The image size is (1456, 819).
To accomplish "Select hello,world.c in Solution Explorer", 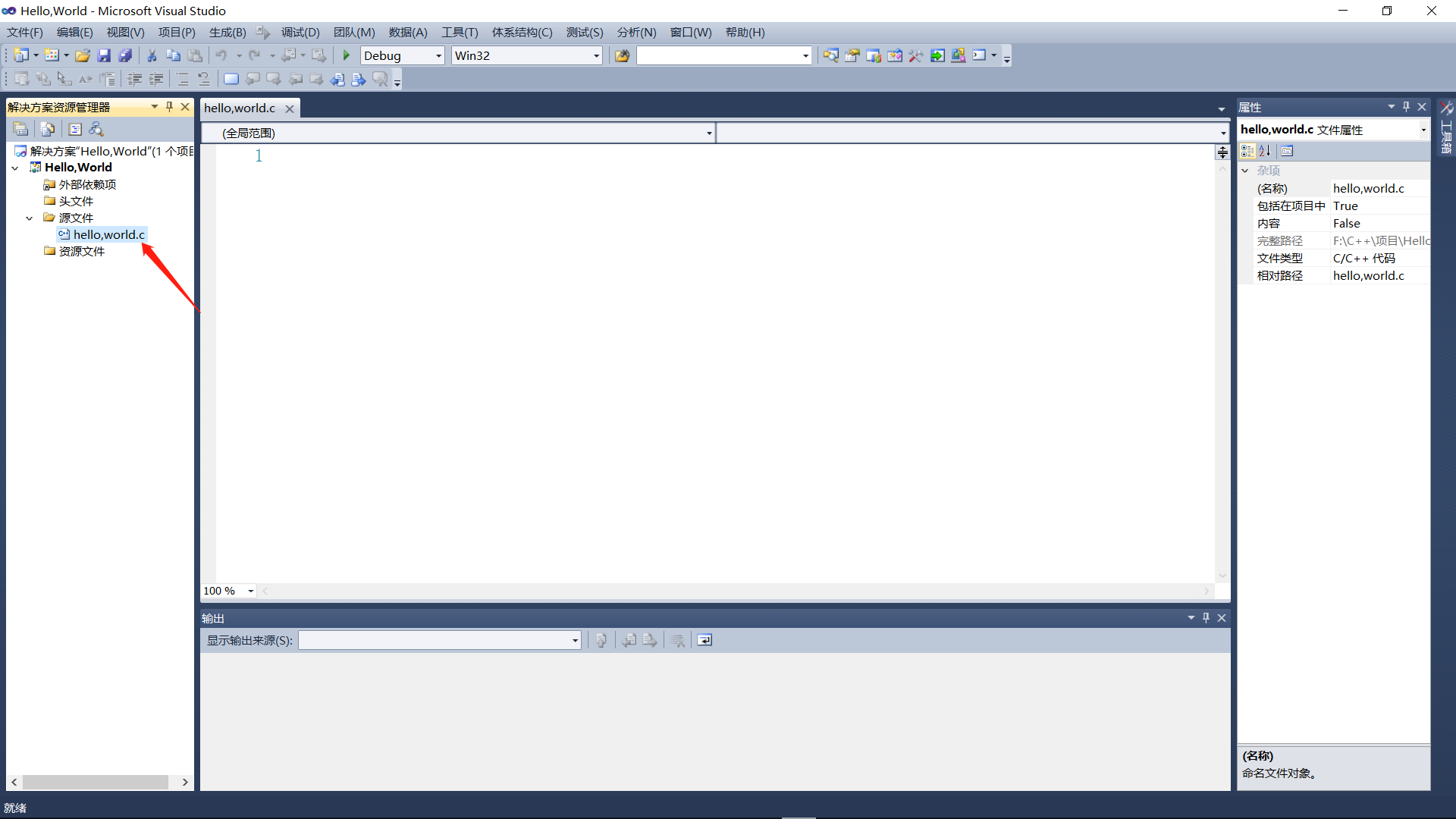I will point(108,235).
